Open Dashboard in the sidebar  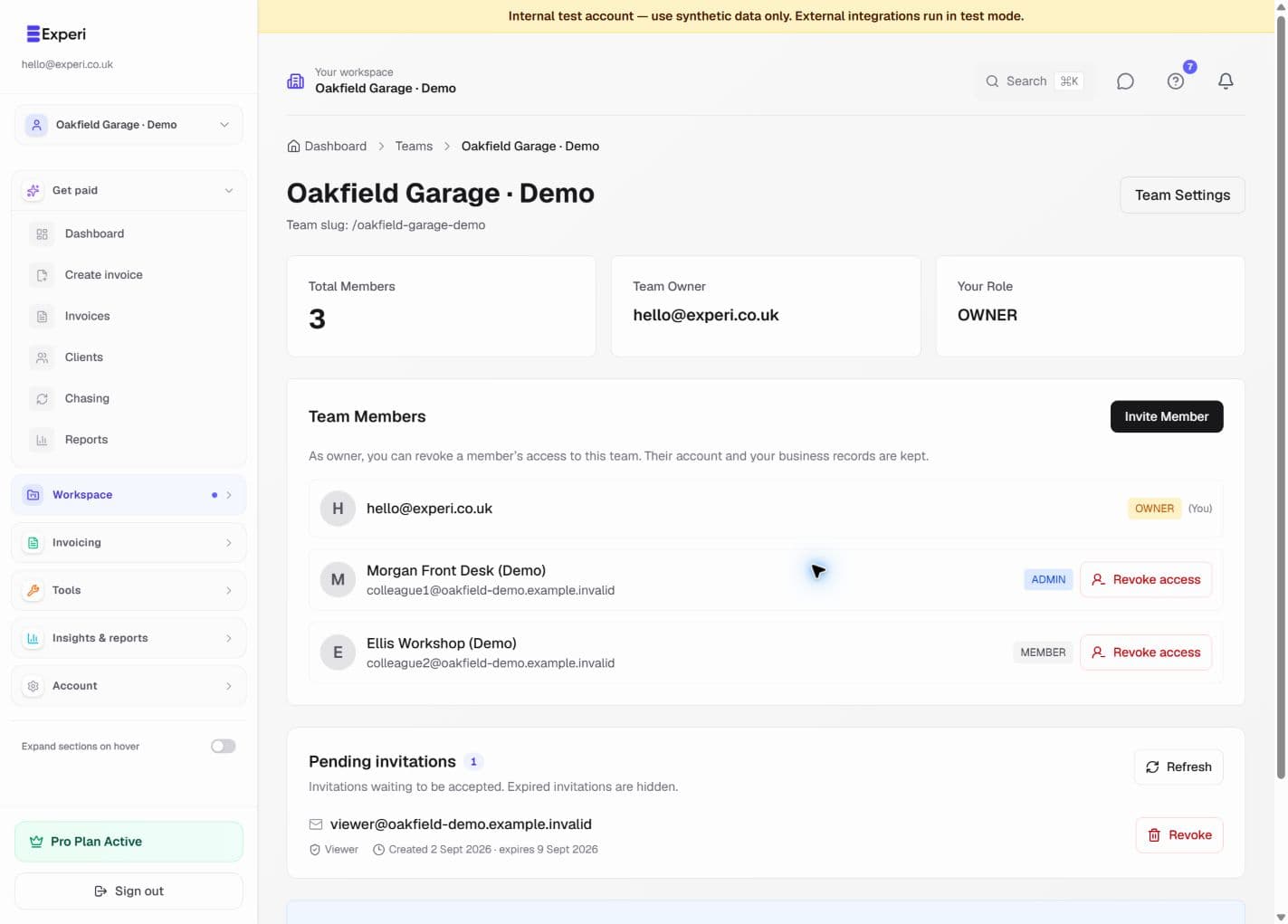[x=129, y=234]
